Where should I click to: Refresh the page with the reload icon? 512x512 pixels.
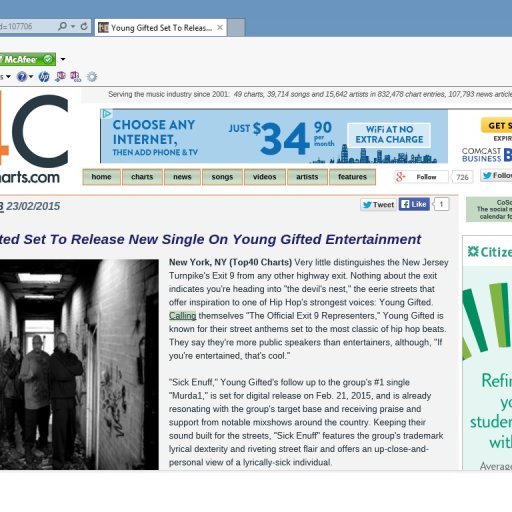[84, 26]
